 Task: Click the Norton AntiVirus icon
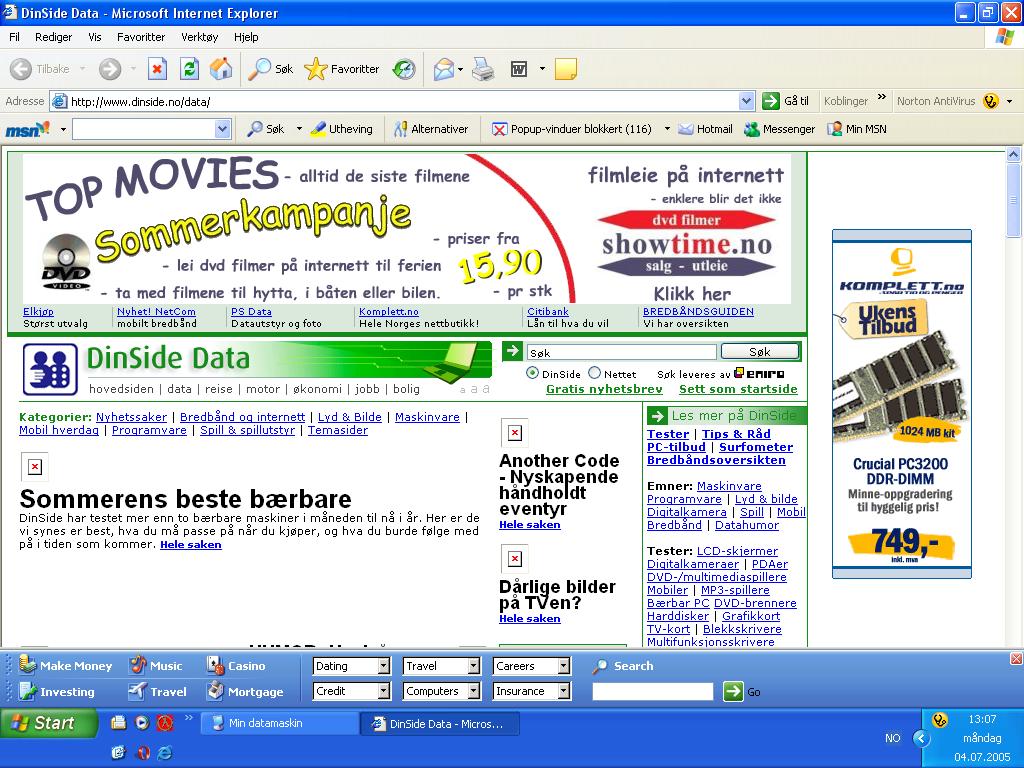point(991,101)
